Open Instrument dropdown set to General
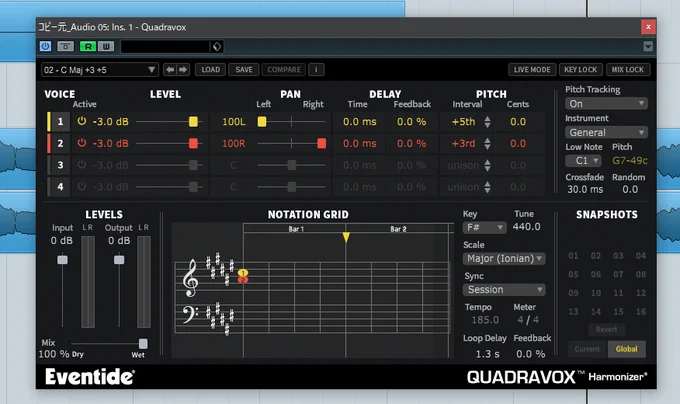The image size is (680, 404). click(x=606, y=132)
